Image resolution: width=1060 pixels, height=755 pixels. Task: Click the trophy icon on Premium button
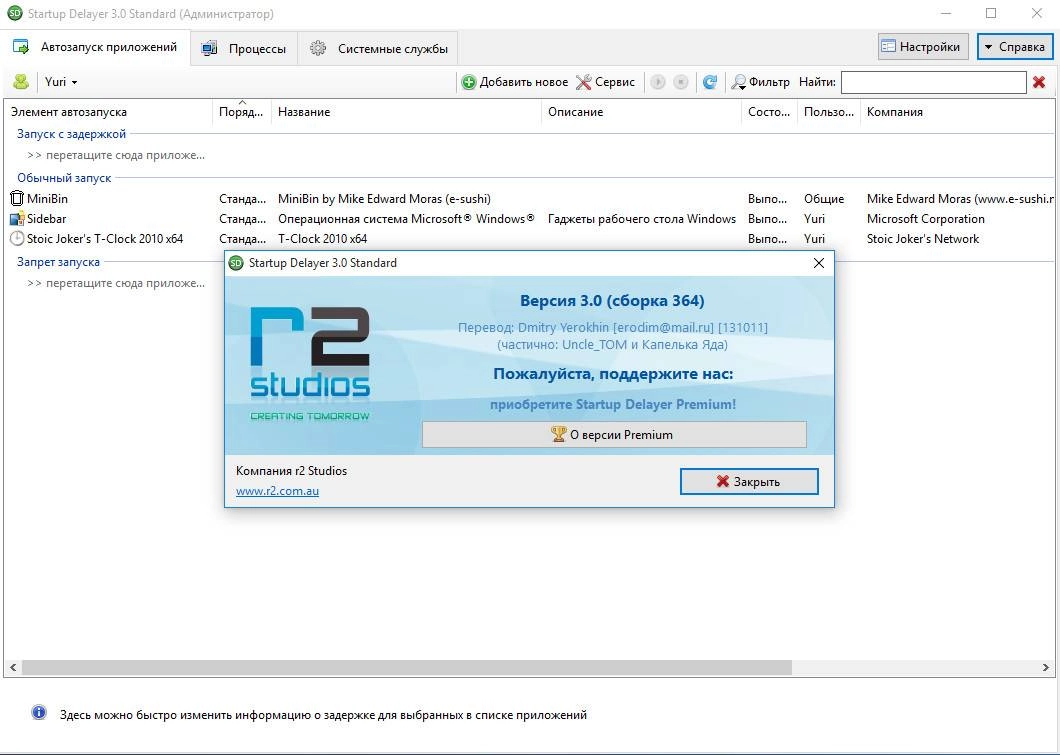[558, 434]
